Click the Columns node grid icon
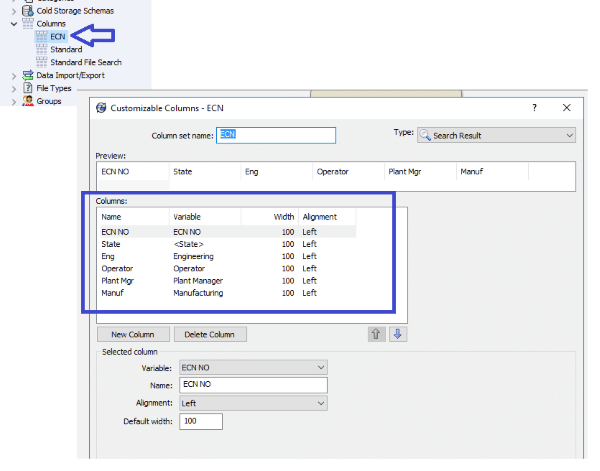This screenshot has width=600, height=471. coord(28,24)
